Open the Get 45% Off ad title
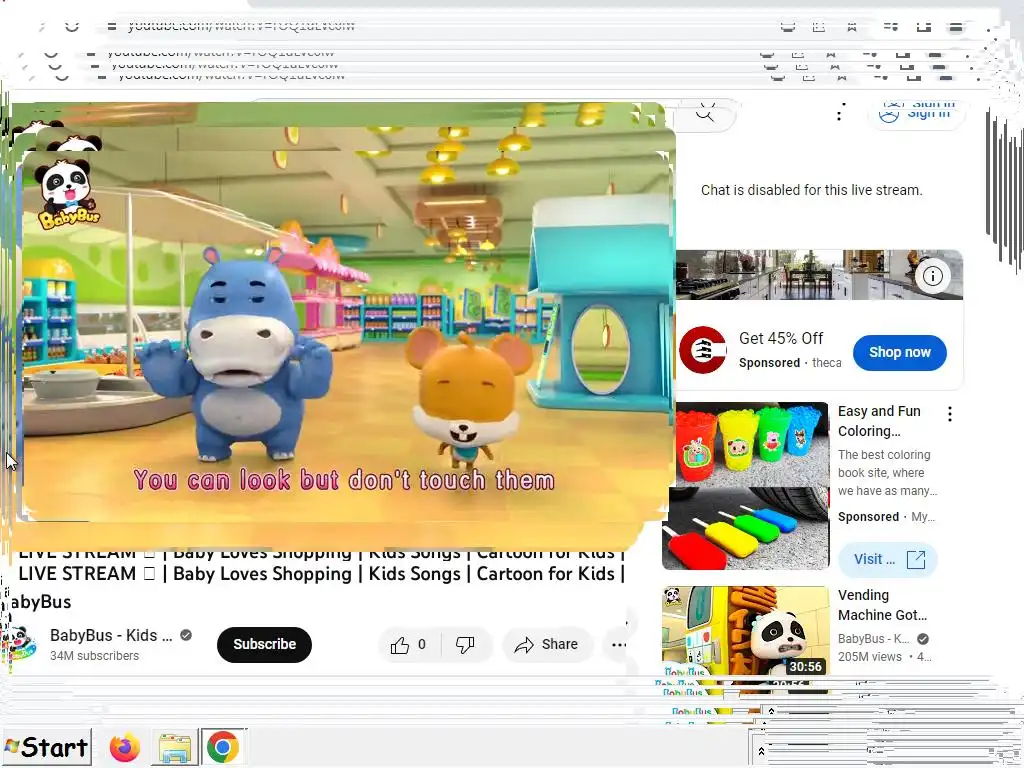Screen dimensions: 1024x768 click(780, 338)
